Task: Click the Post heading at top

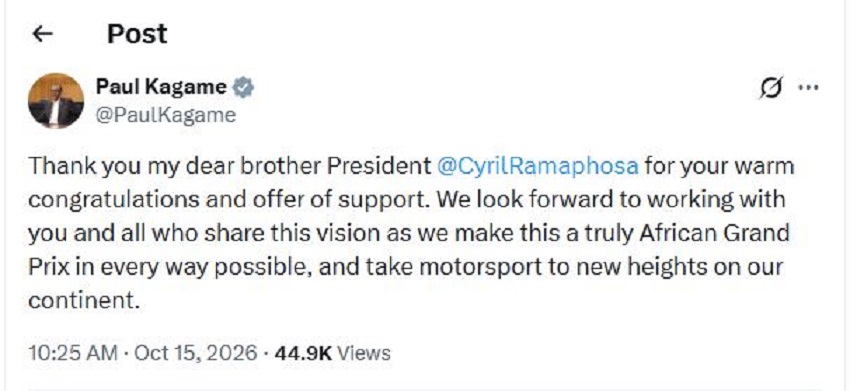Action: pos(137,34)
